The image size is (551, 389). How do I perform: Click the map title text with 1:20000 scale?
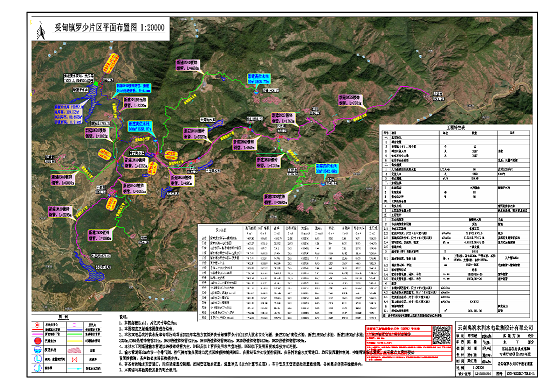coord(109,28)
